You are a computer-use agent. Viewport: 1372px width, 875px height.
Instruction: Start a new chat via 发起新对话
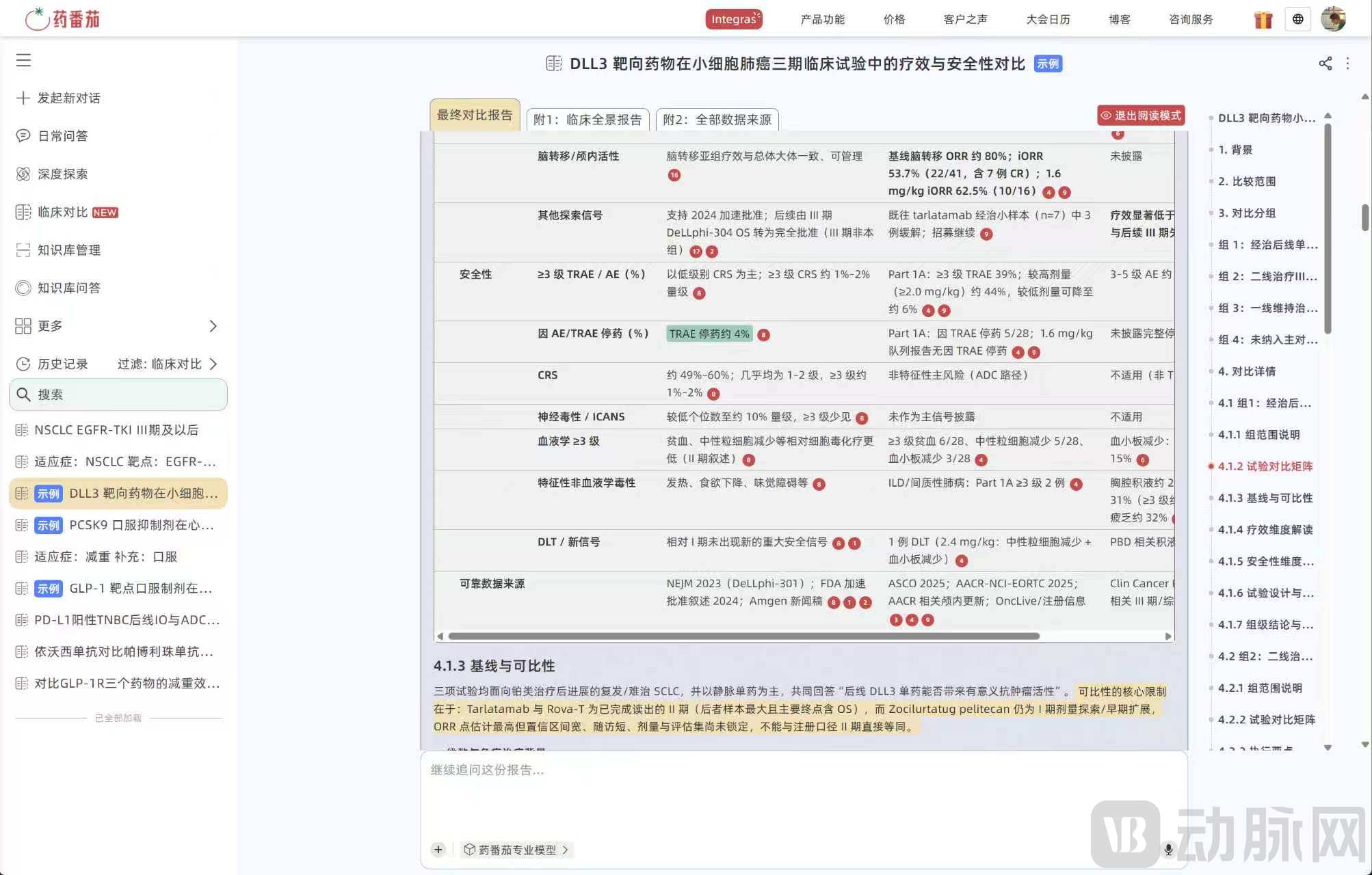tap(68, 98)
